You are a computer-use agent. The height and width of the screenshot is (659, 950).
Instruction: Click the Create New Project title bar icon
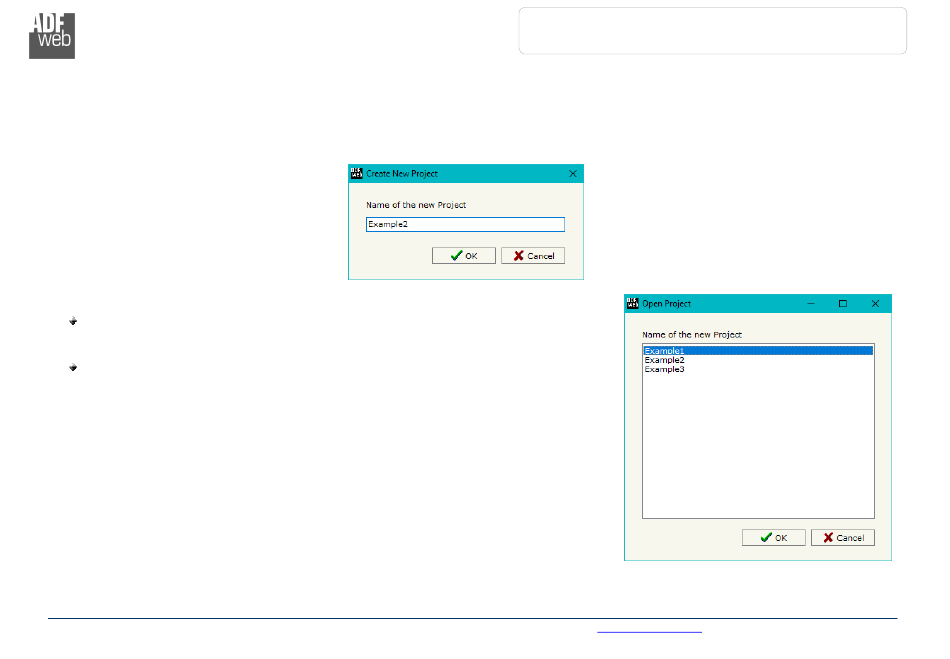(357, 173)
